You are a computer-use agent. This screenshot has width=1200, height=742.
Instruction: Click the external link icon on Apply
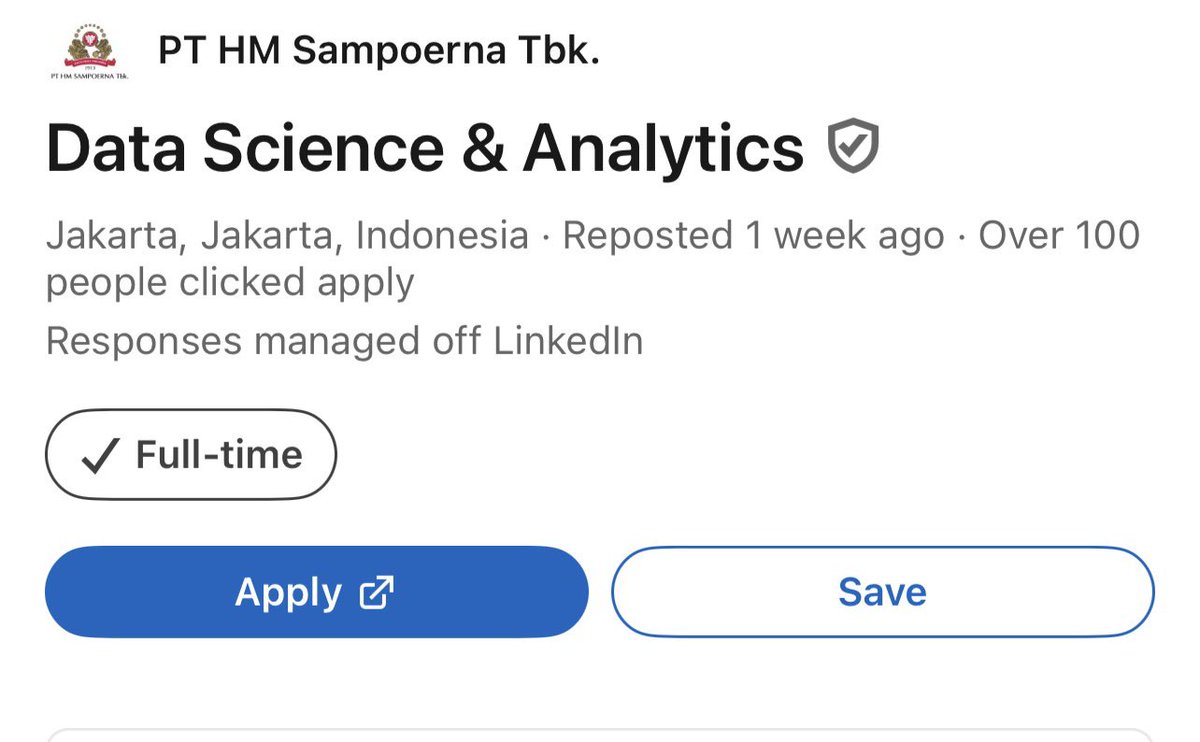[377, 592]
